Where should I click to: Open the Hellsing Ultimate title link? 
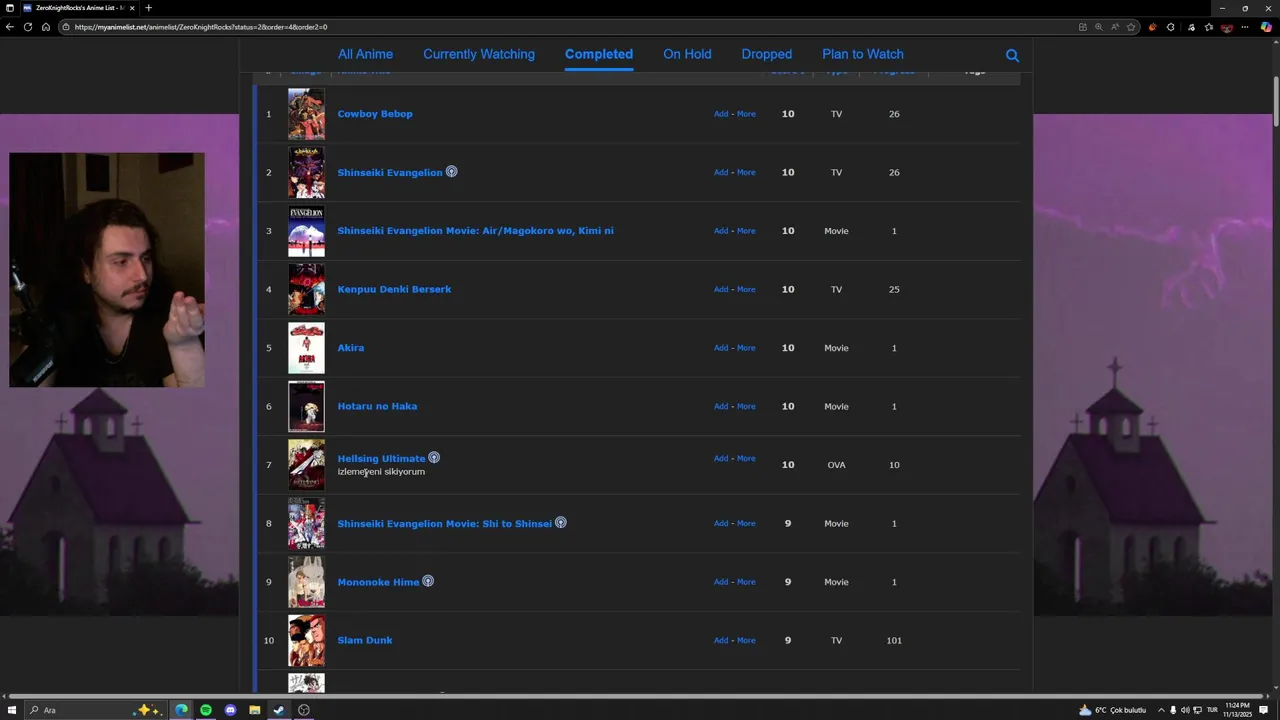click(x=381, y=459)
